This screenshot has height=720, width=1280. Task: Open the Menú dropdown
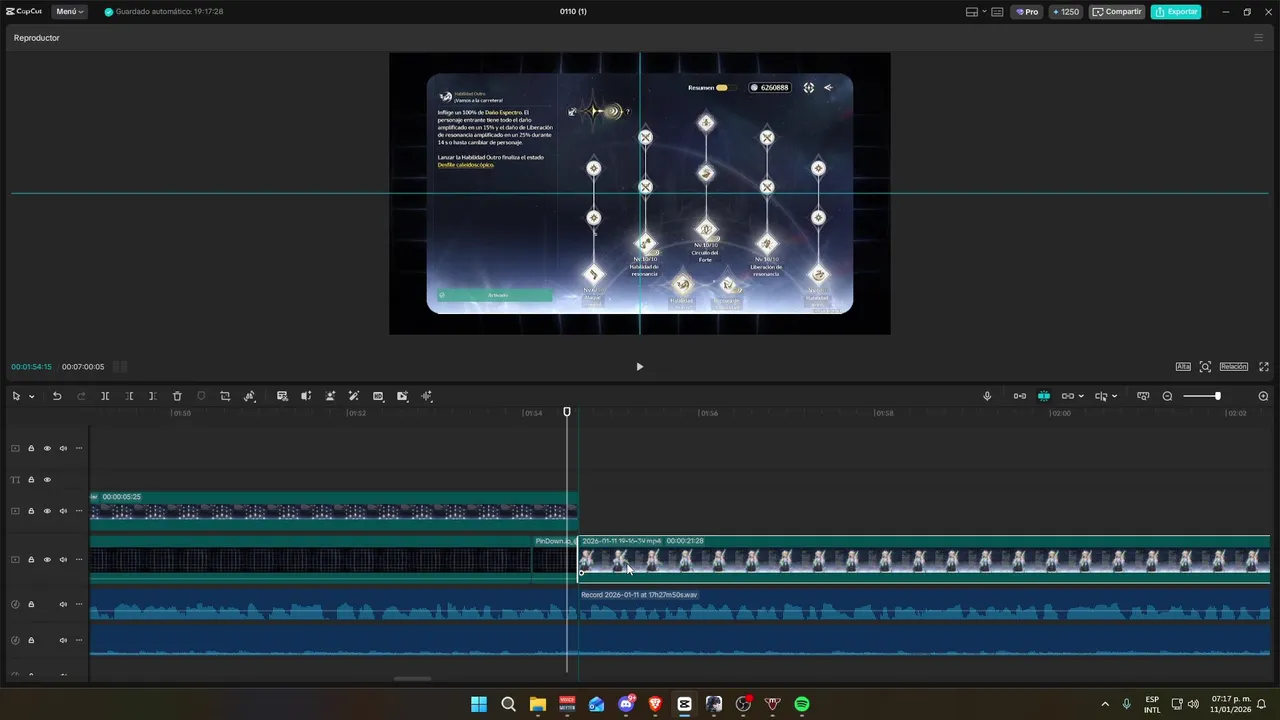[x=70, y=12]
